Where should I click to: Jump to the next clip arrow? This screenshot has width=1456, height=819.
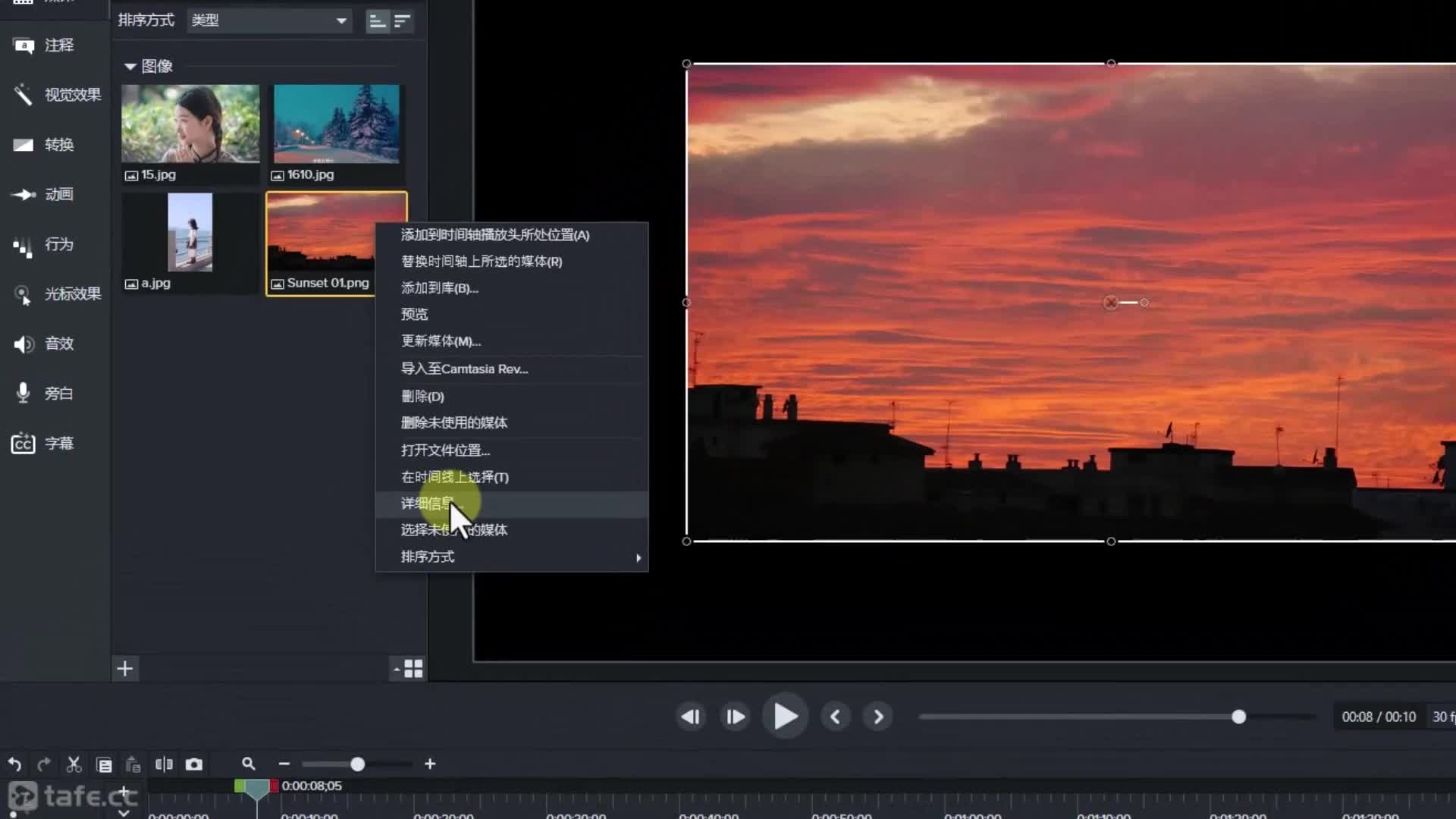point(878,717)
